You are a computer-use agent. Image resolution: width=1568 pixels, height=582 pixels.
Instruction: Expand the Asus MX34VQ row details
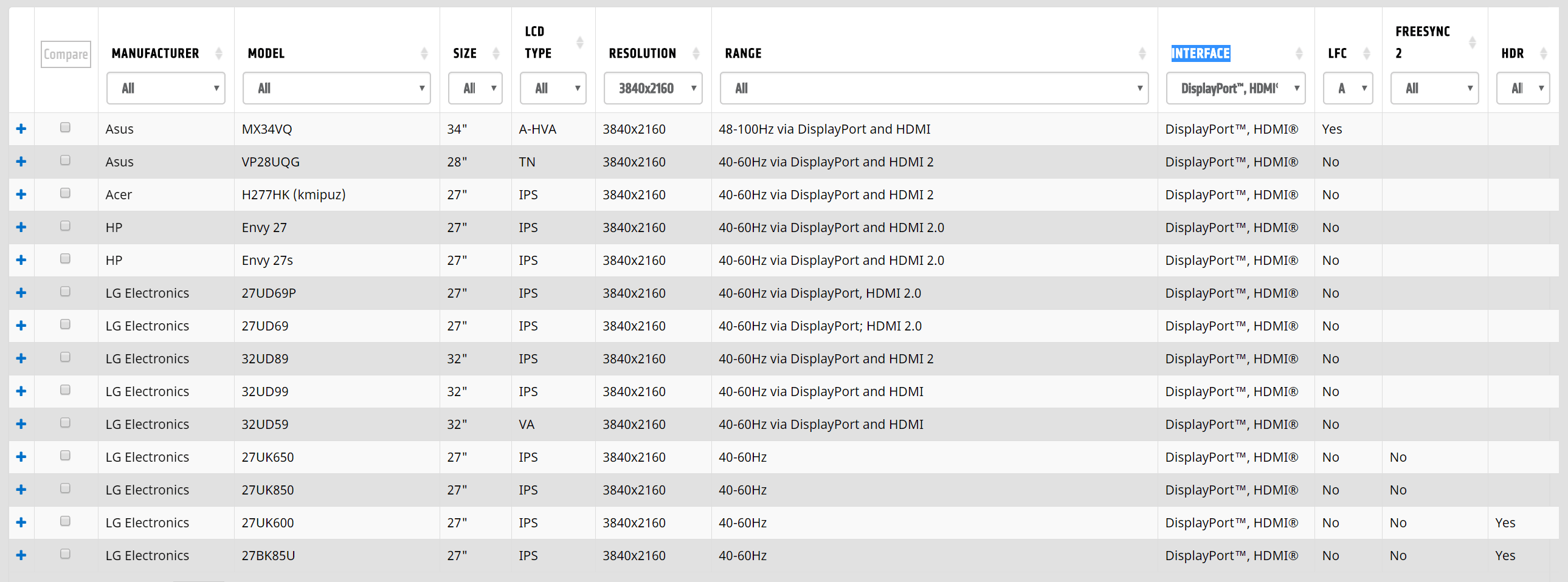coord(21,129)
